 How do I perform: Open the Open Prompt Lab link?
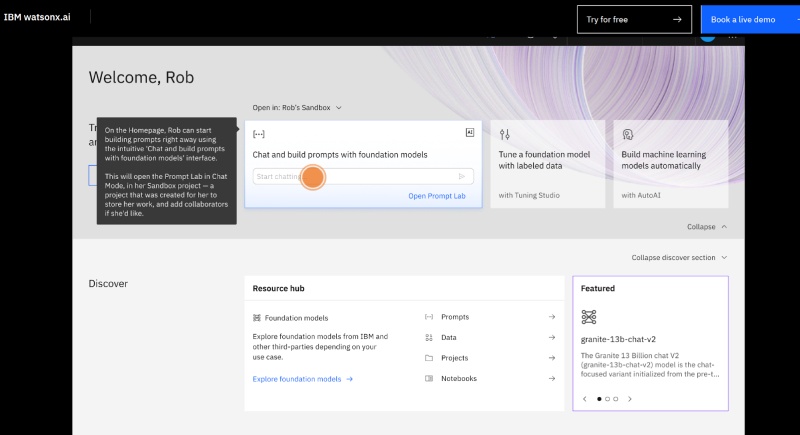click(x=437, y=196)
